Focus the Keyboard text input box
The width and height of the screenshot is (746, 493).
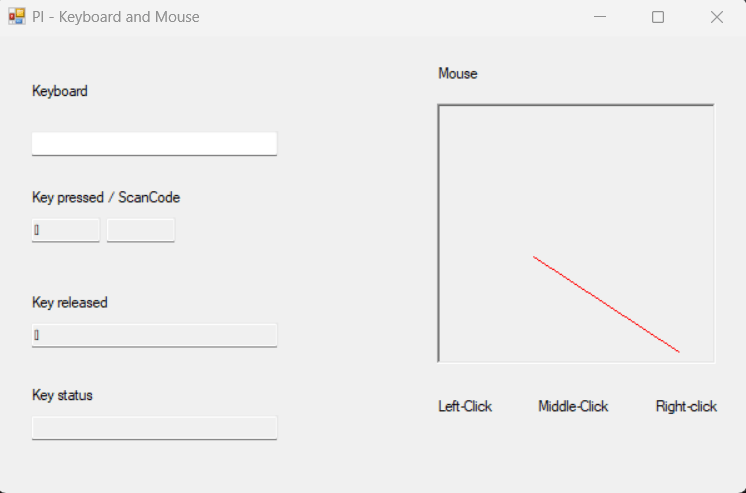click(154, 144)
